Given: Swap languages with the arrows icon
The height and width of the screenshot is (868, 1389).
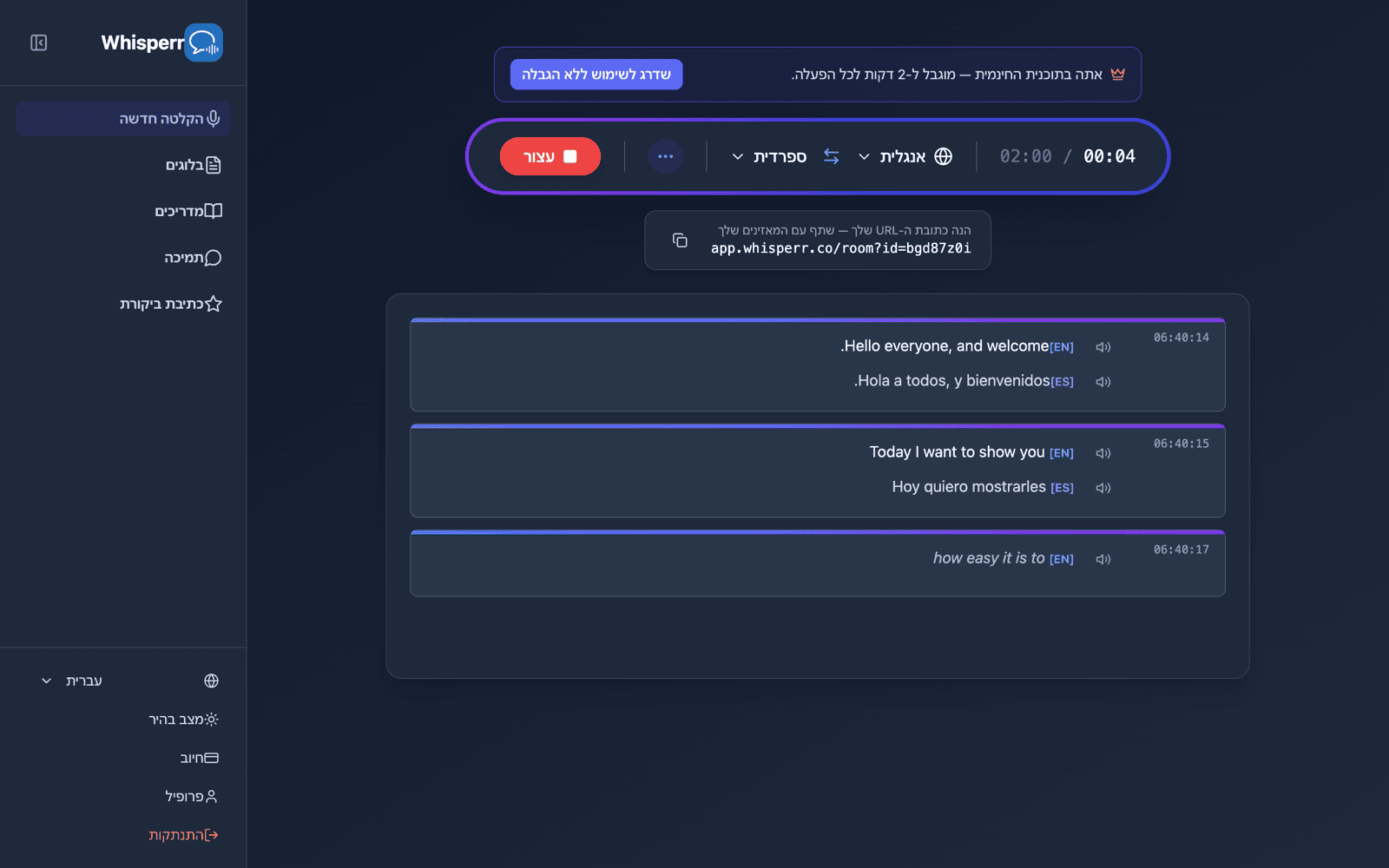Looking at the screenshot, I should pos(832,156).
